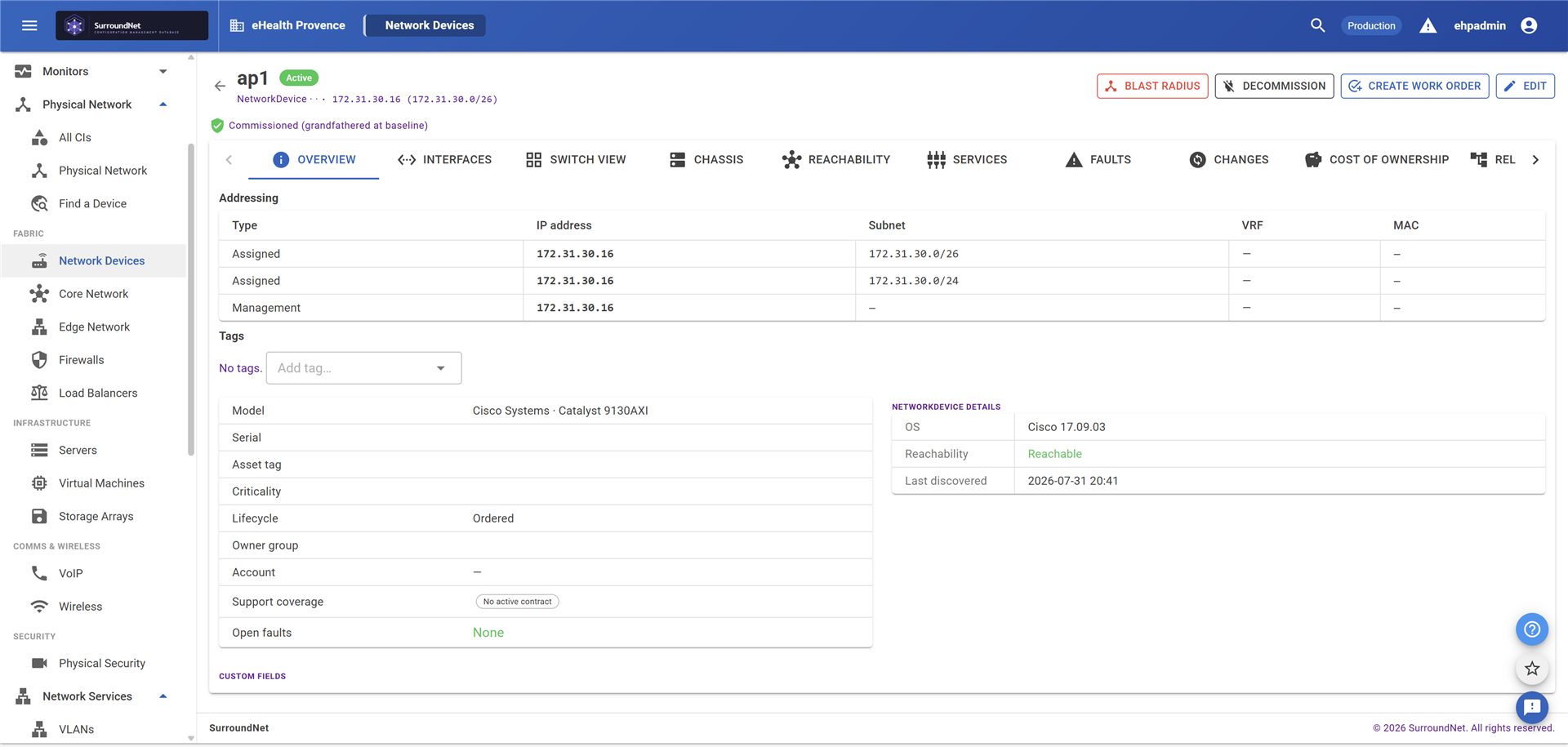Open Physical Security in the sidebar
This screenshot has width=1568, height=747.
point(93,663)
